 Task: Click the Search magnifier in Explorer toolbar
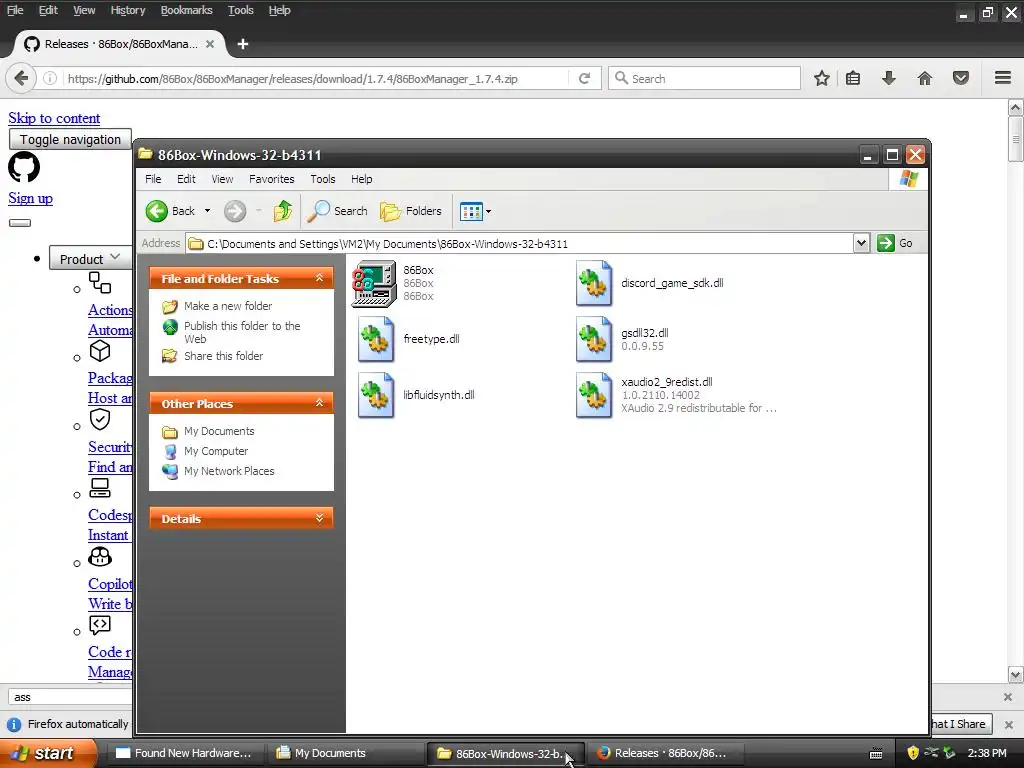tap(318, 211)
